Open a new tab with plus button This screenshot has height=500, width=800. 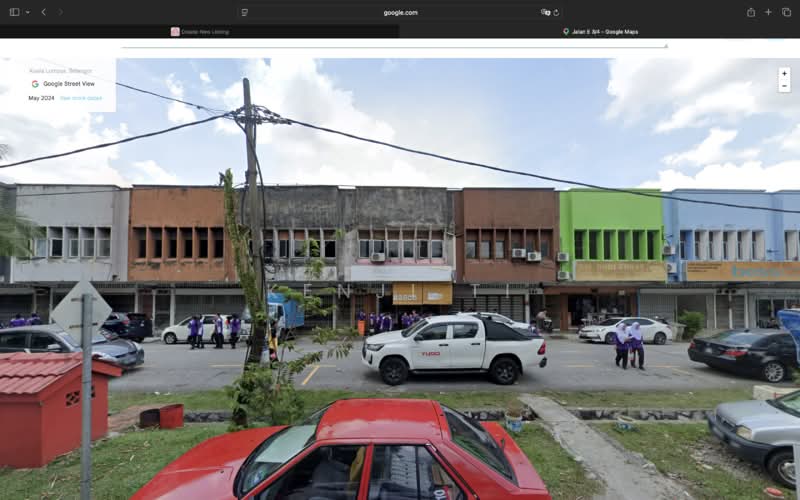pos(768,12)
